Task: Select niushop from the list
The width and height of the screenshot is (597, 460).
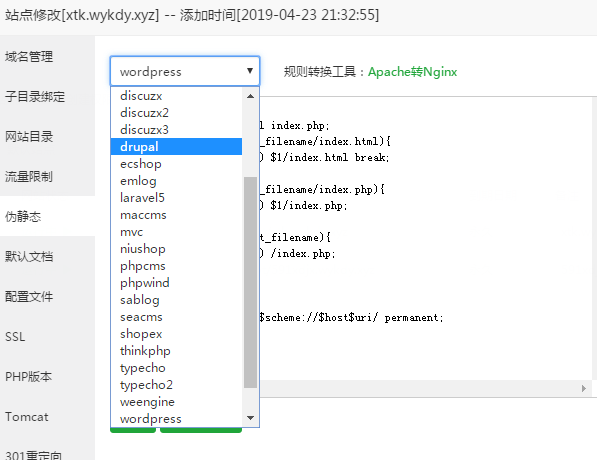Action: (176, 249)
